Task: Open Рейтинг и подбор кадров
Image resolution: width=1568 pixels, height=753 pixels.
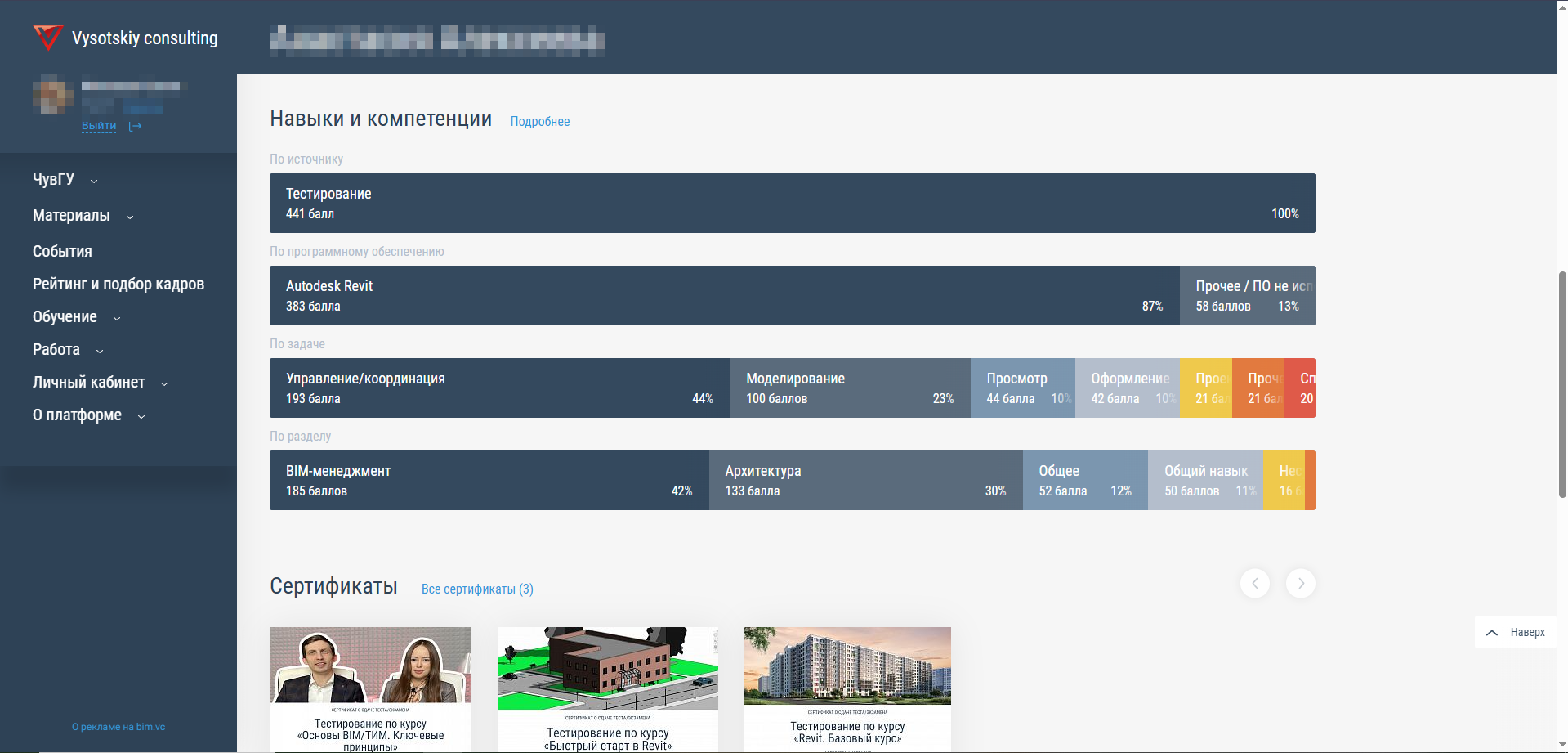Action: point(118,285)
